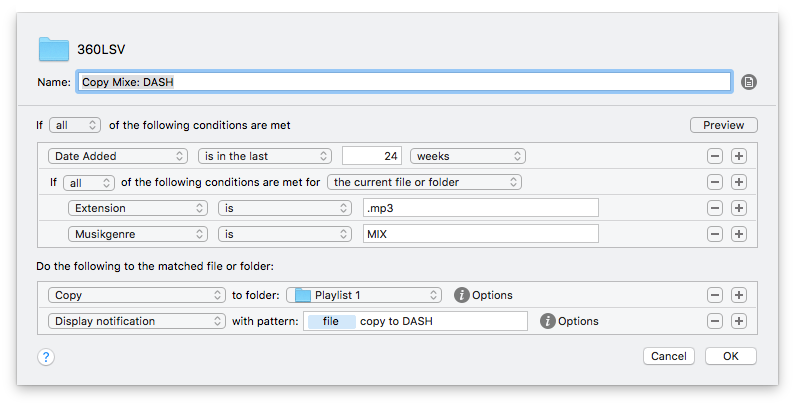Open the Date Added attribute dropdown

(118, 156)
